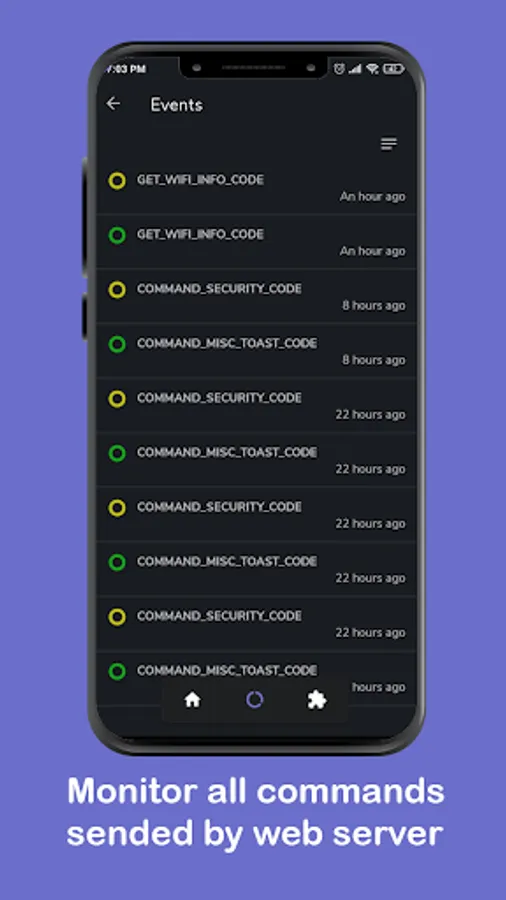Select the circular events tab icon
The height and width of the screenshot is (900, 506).
(254, 699)
